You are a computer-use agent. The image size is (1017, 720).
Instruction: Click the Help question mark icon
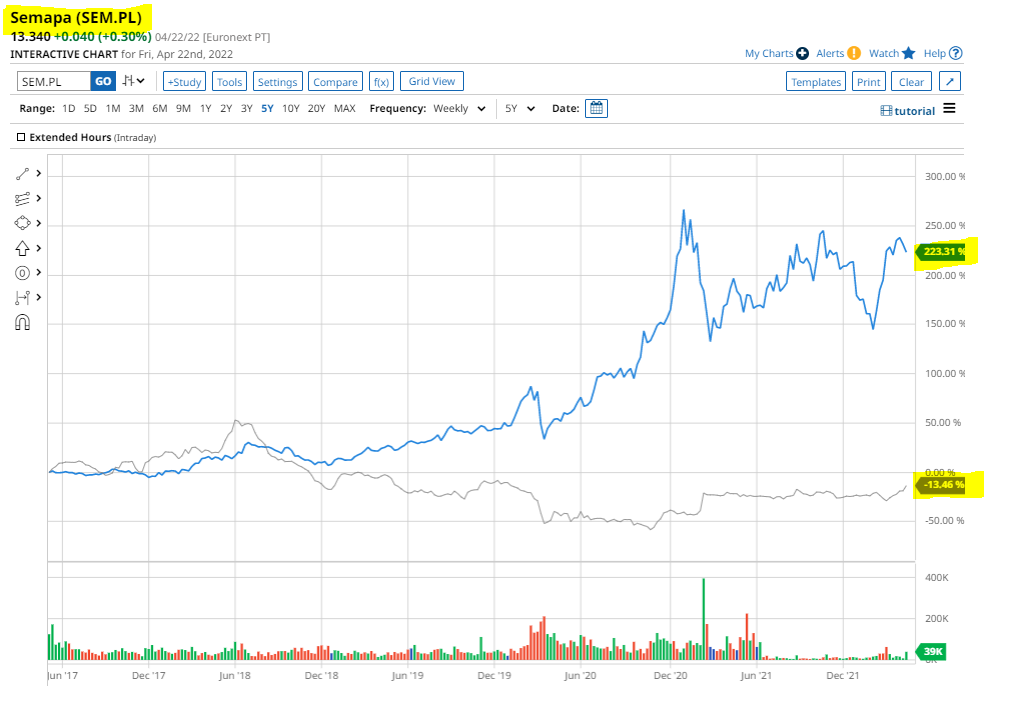pos(955,53)
